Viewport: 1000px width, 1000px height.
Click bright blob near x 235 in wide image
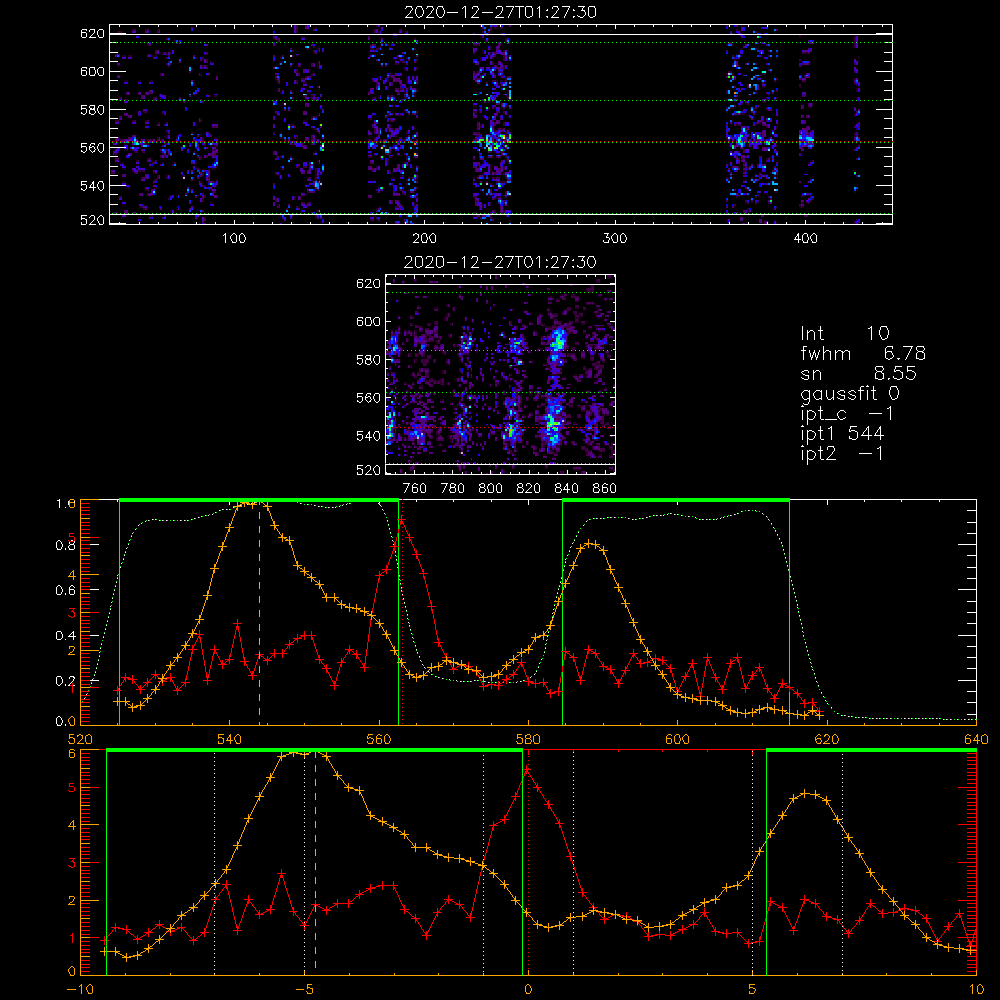tap(492, 142)
